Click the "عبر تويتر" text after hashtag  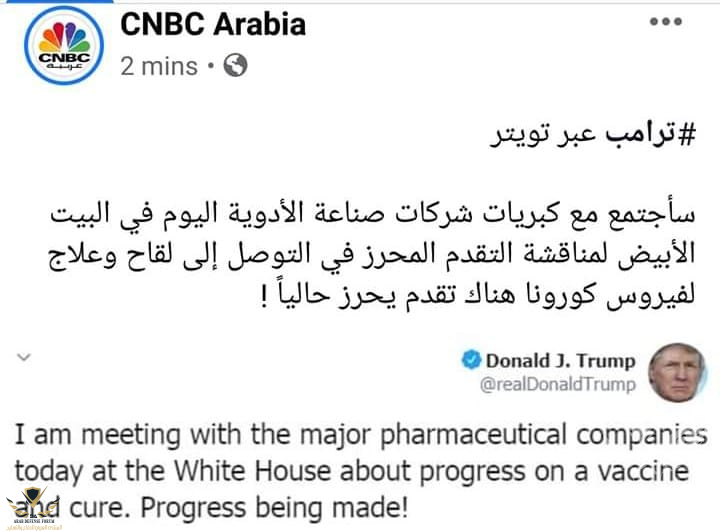(x=543, y=135)
